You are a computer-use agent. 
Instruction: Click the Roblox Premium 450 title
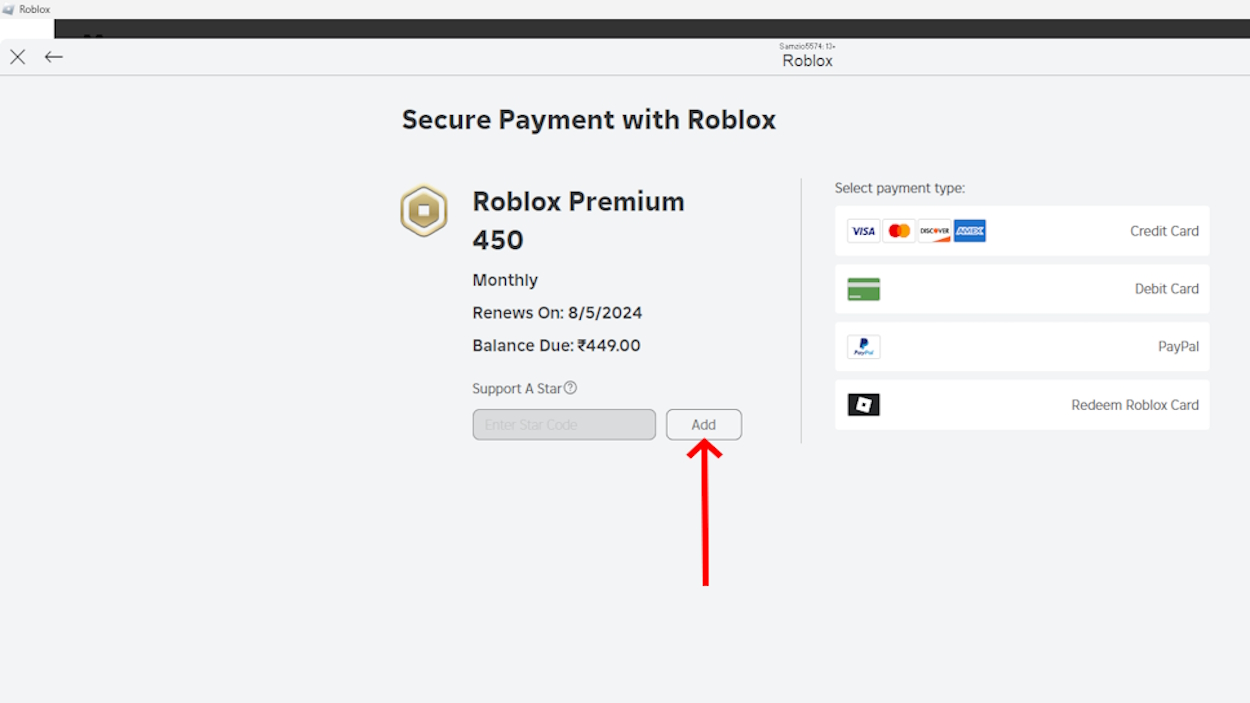tap(579, 220)
